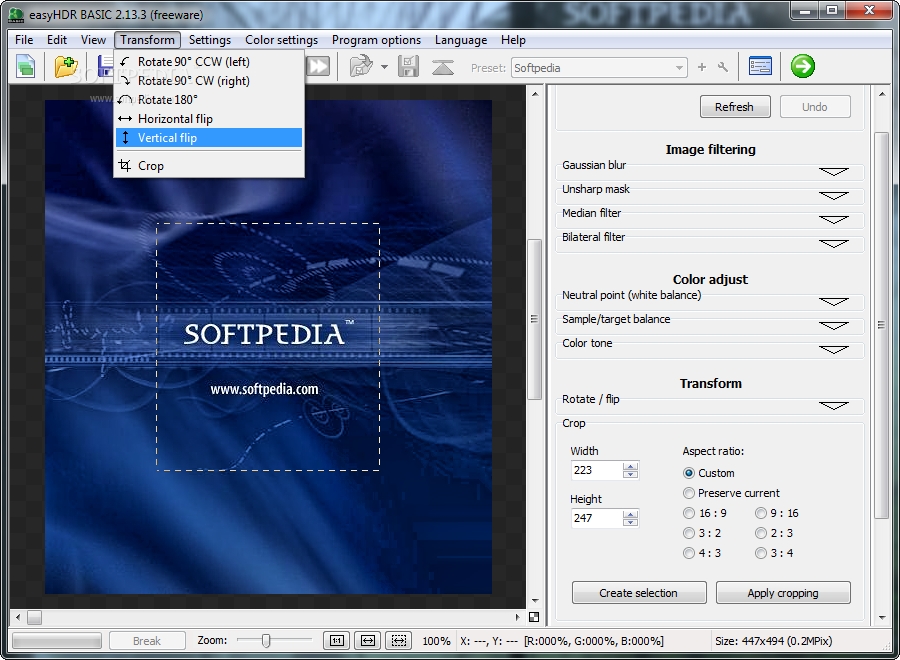Screen dimensions: 900x660
Task: Set zoom to 1:1 actual size
Action: (337, 640)
